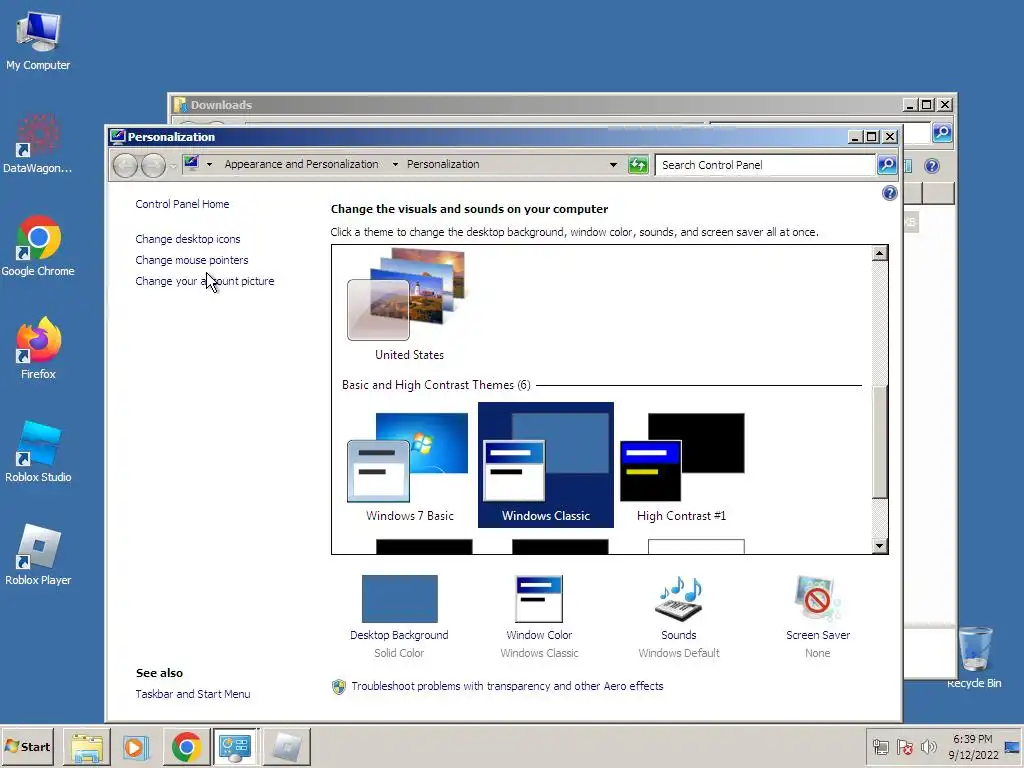Image resolution: width=1024 pixels, height=768 pixels.
Task: Click the green Refresh button
Action: point(638,165)
